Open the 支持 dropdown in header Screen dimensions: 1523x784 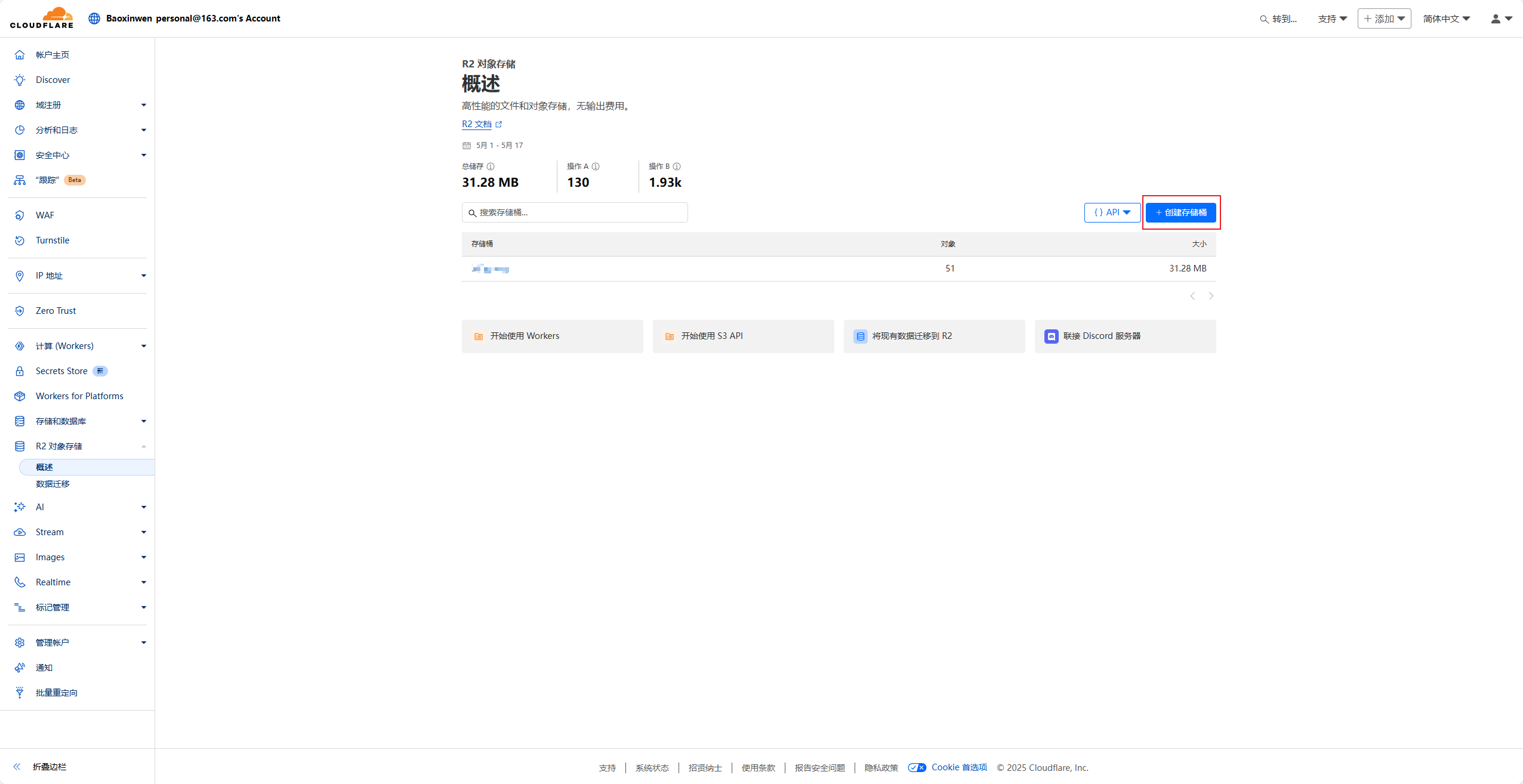click(1333, 19)
